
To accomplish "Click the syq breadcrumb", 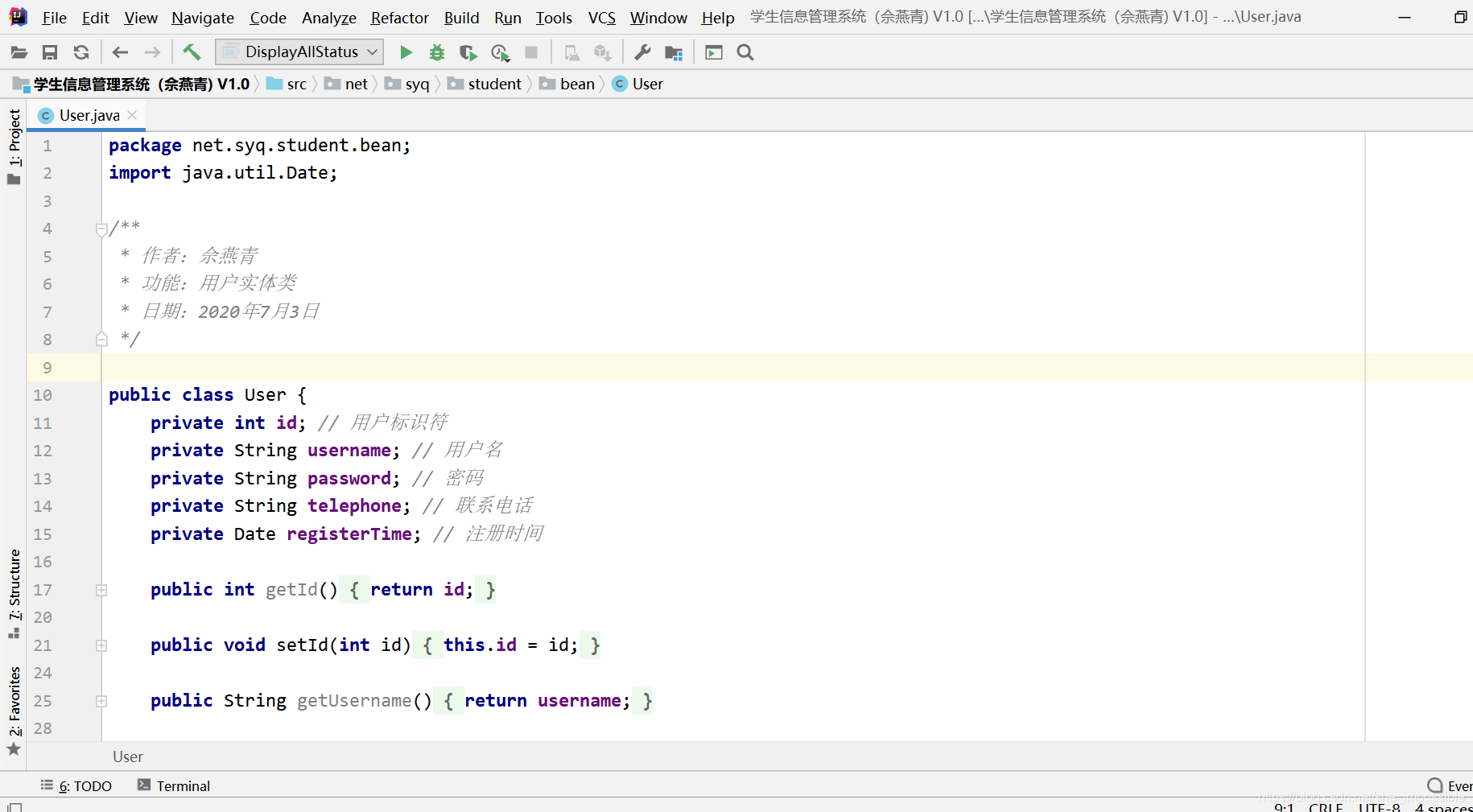I will click(407, 84).
